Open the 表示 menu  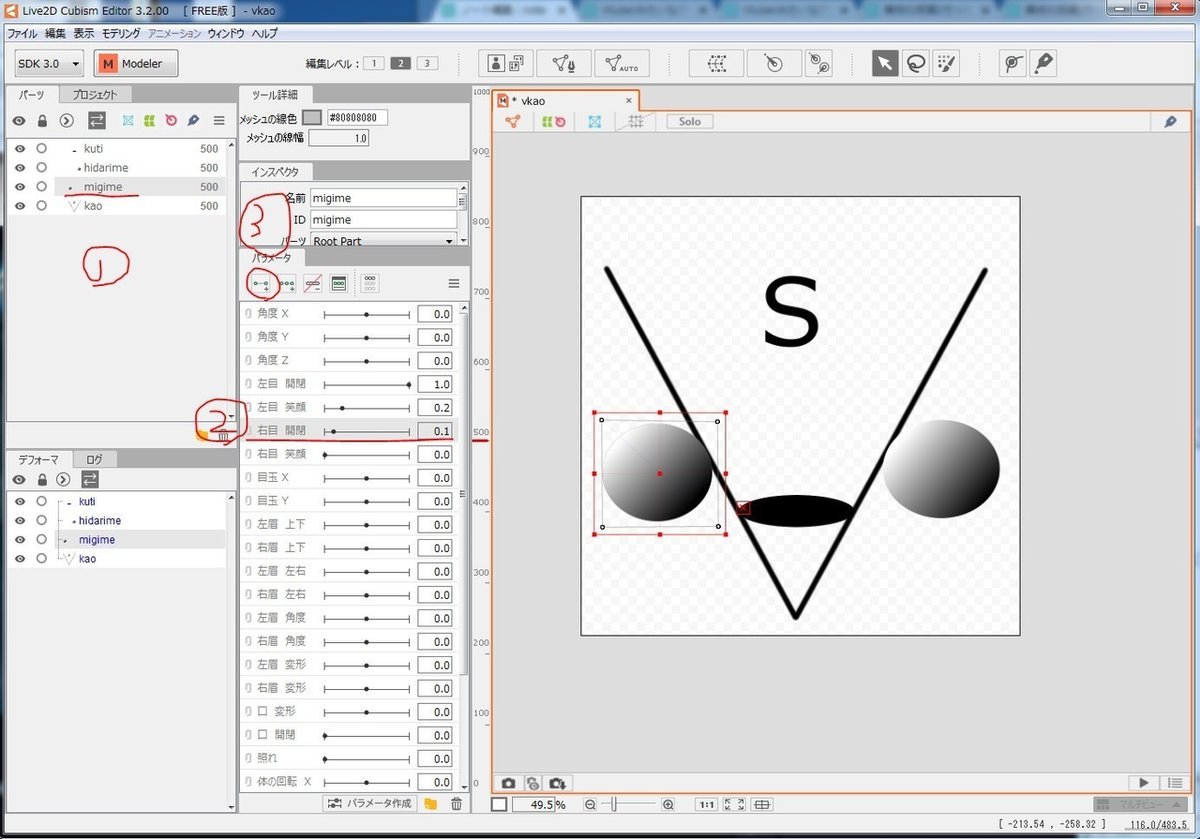coord(84,33)
